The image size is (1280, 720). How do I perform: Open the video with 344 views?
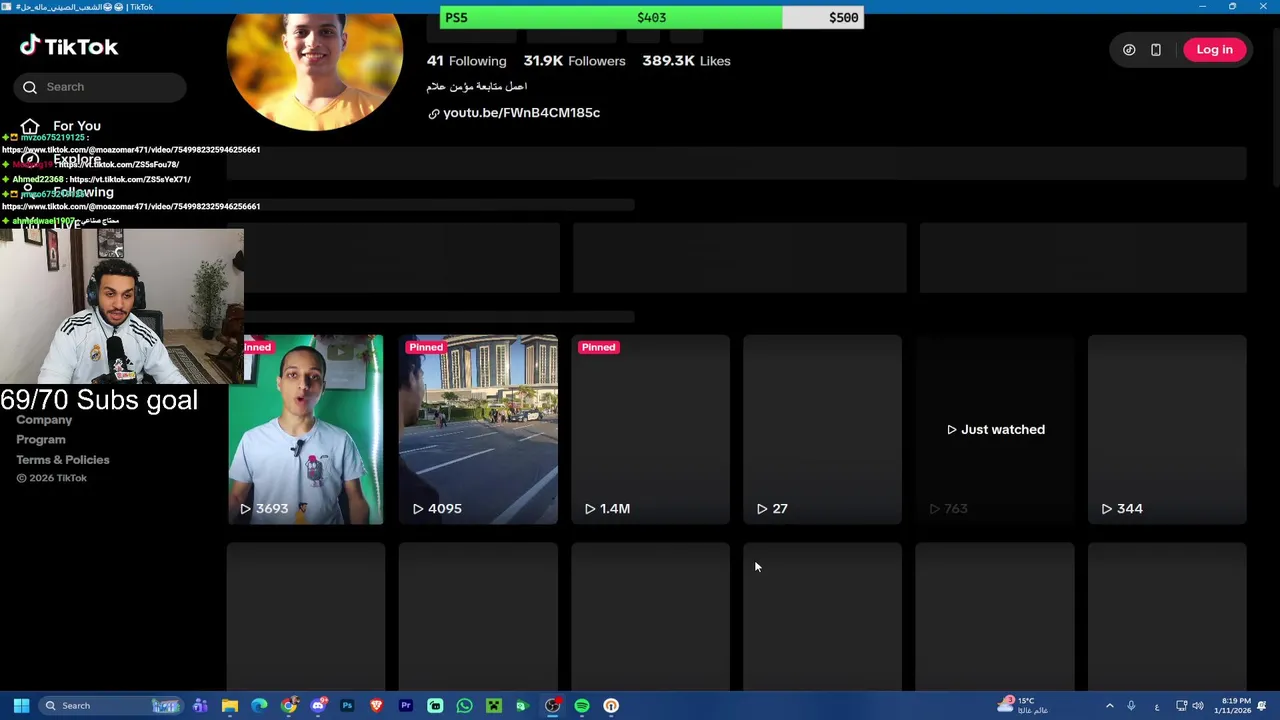click(x=1167, y=429)
